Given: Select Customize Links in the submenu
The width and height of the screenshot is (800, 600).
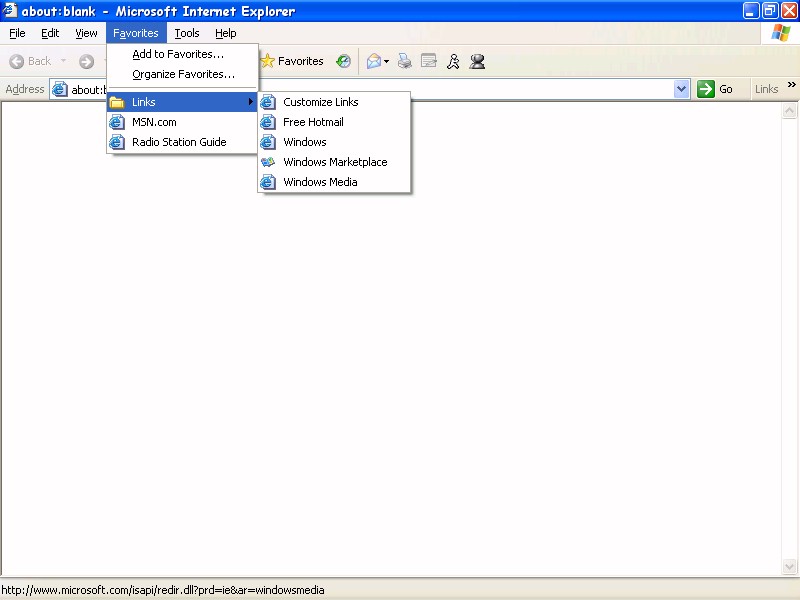Looking at the screenshot, I should [x=334, y=102].
